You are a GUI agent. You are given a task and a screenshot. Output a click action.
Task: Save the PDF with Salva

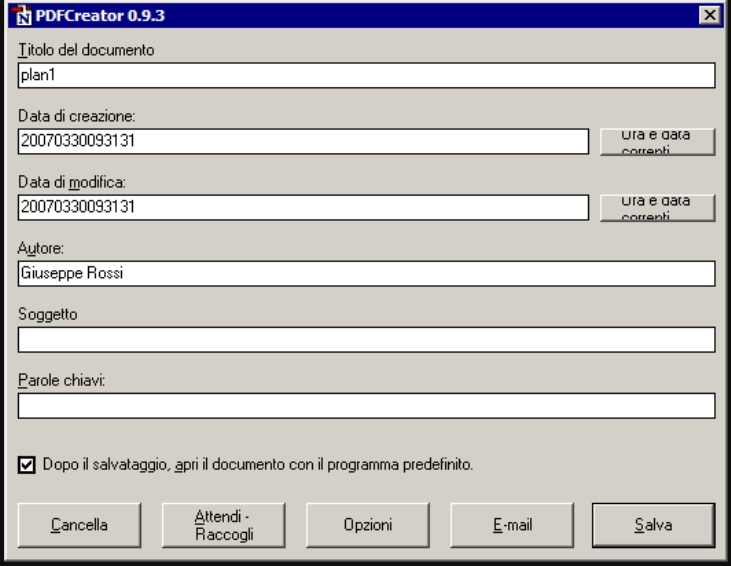coord(654,525)
